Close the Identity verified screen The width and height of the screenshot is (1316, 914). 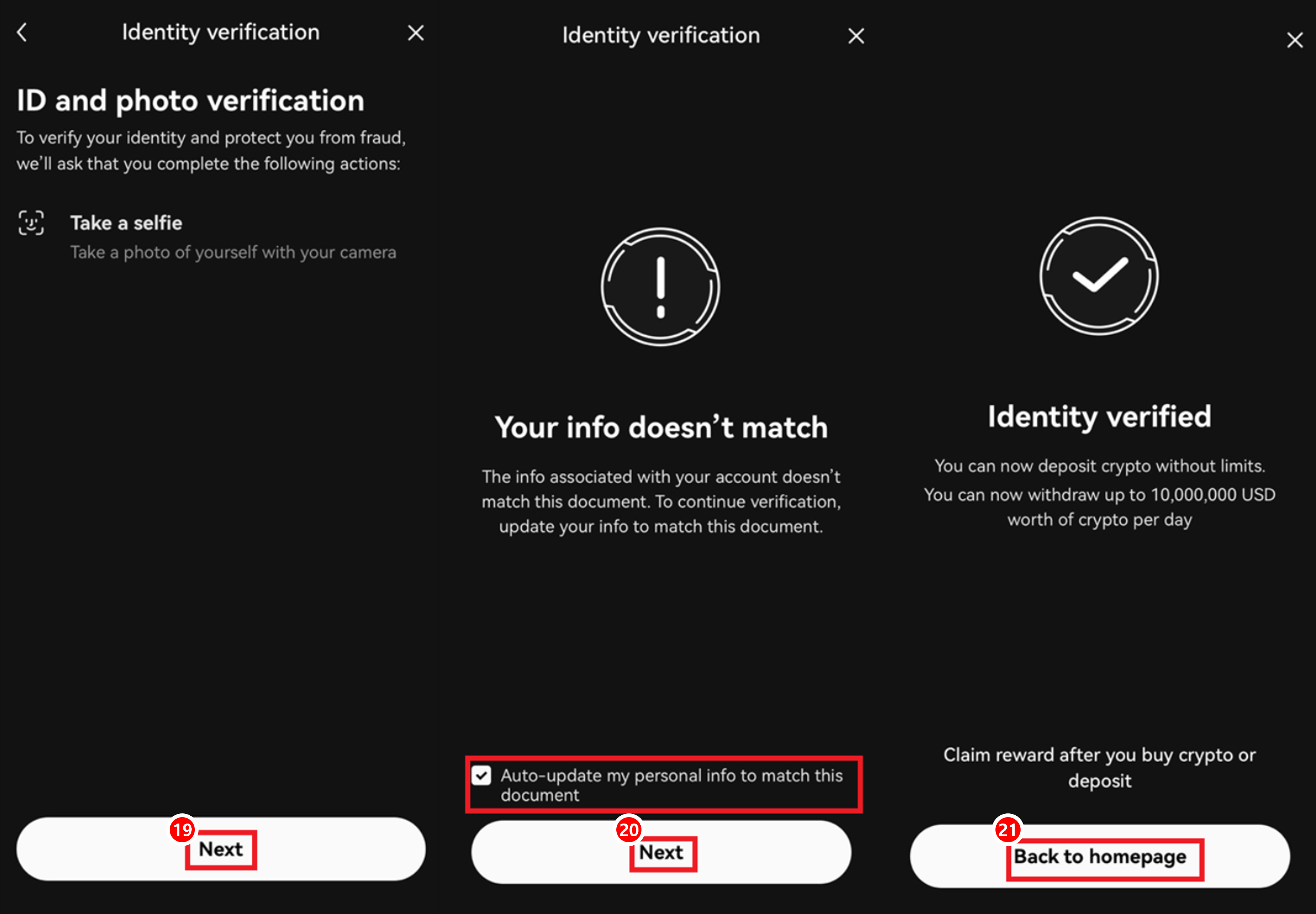[1294, 40]
